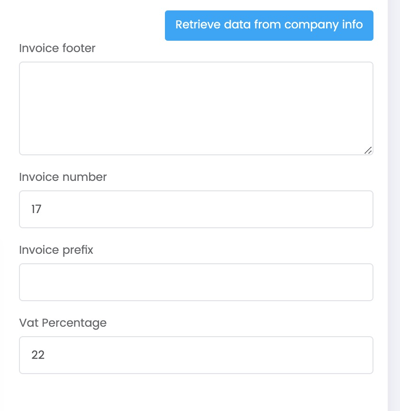
Task: Click the word Retrieve on blue button
Action: tap(198, 25)
